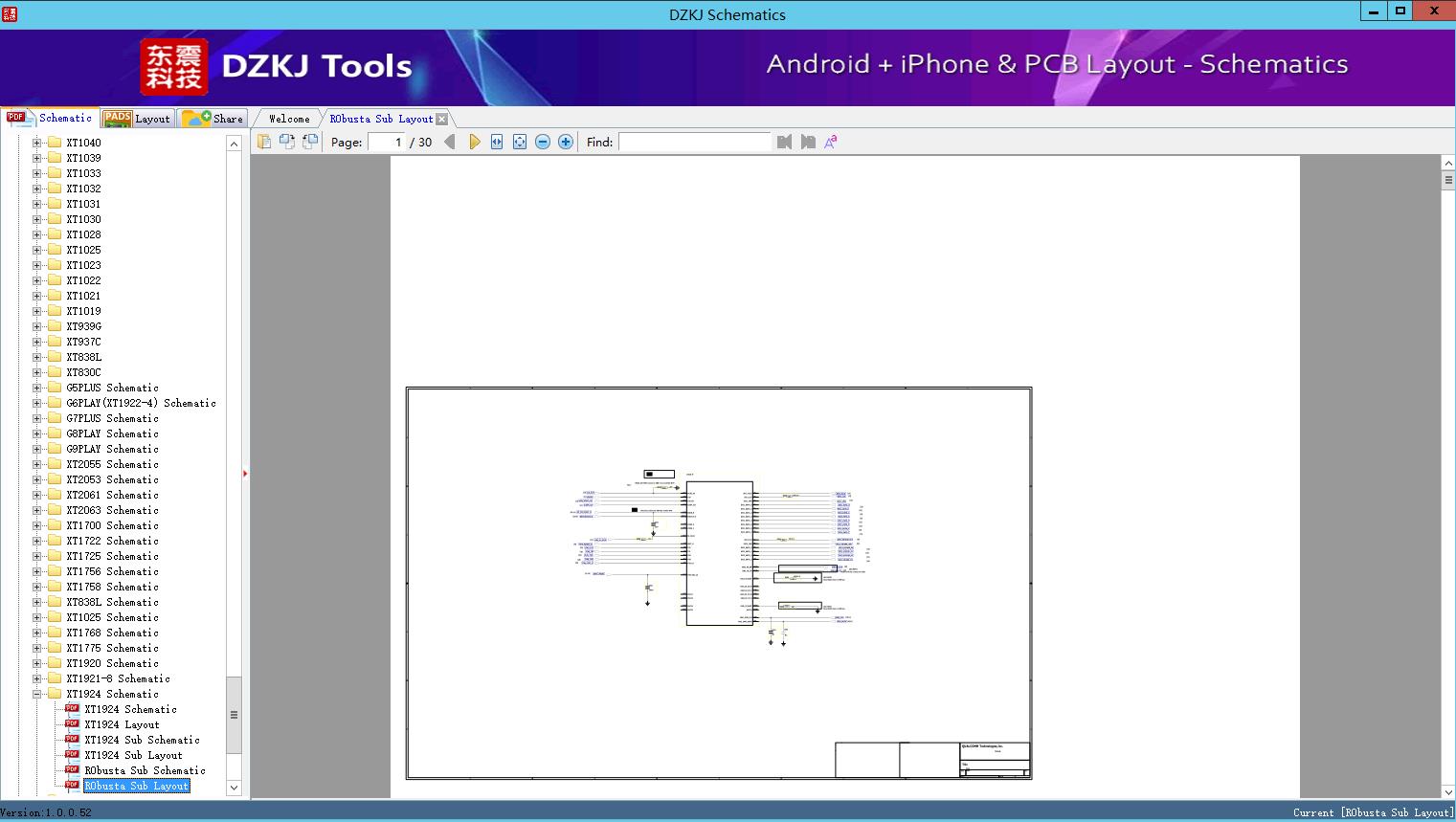Fit page to width icon

[x=497, y=142]
